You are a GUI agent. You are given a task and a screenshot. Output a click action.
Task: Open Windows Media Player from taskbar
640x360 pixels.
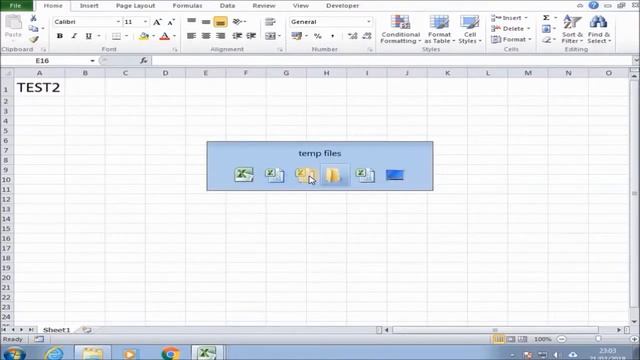(130, 353)
